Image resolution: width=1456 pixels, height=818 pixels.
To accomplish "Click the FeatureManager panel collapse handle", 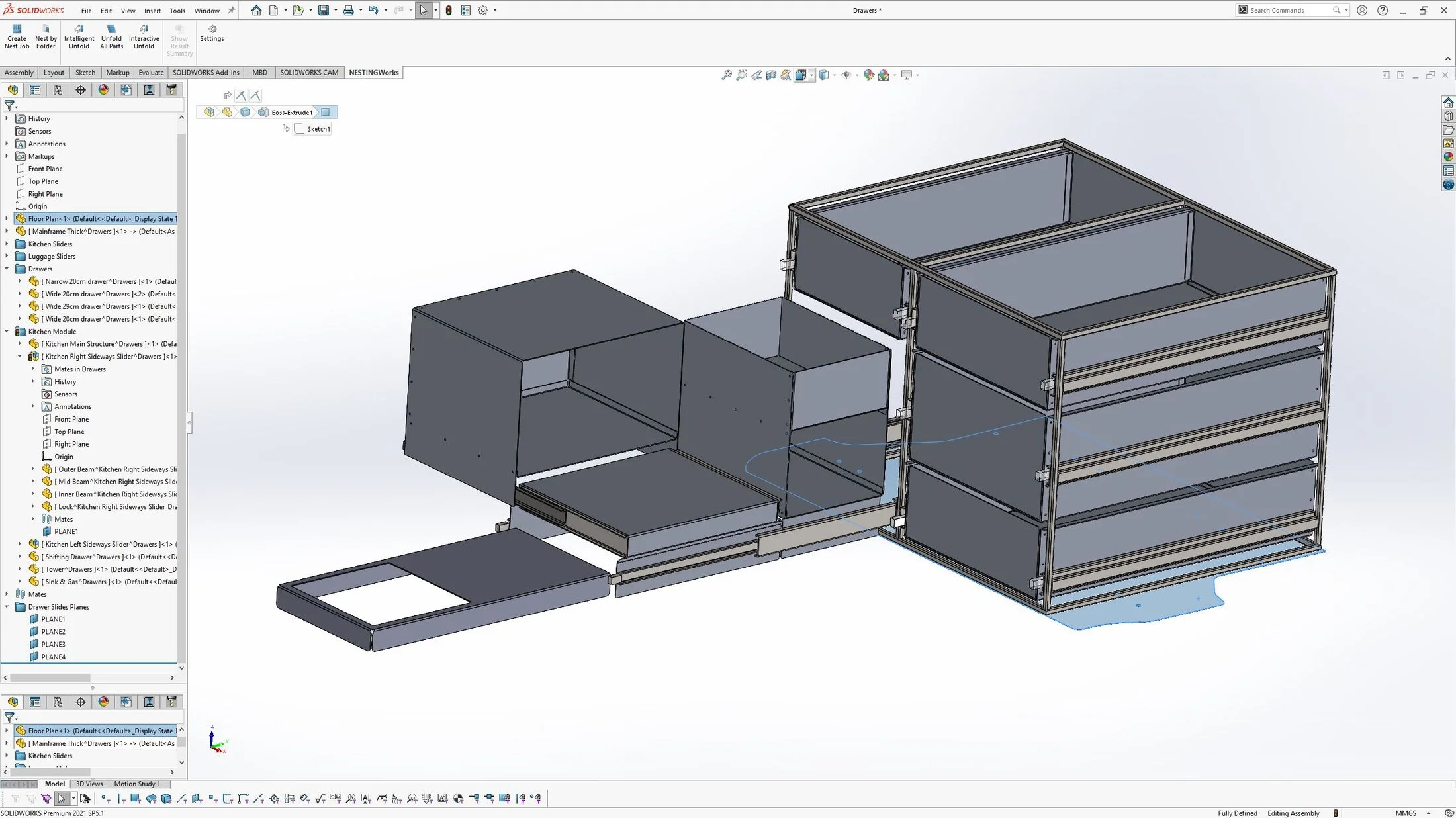I will [x=189, y=422].
